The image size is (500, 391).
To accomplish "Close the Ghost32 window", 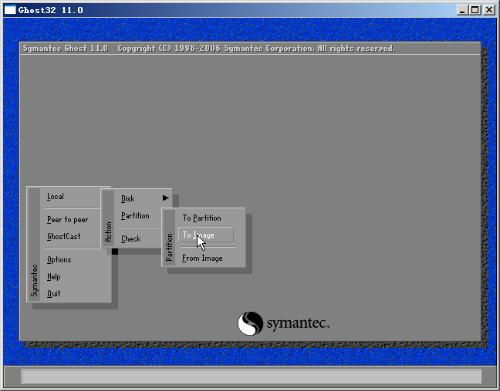I will 489,10.
